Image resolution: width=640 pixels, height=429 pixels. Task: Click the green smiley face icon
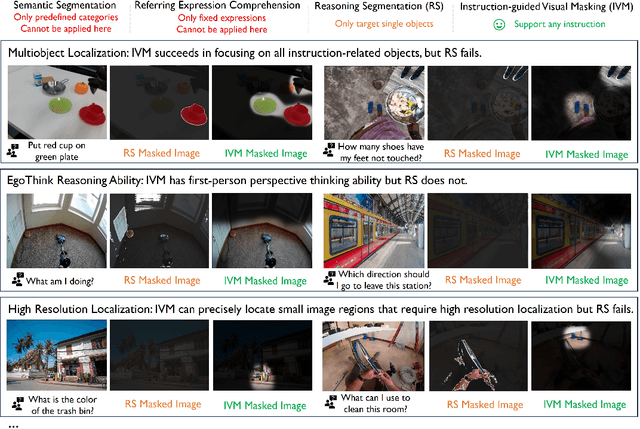point(499,24)
